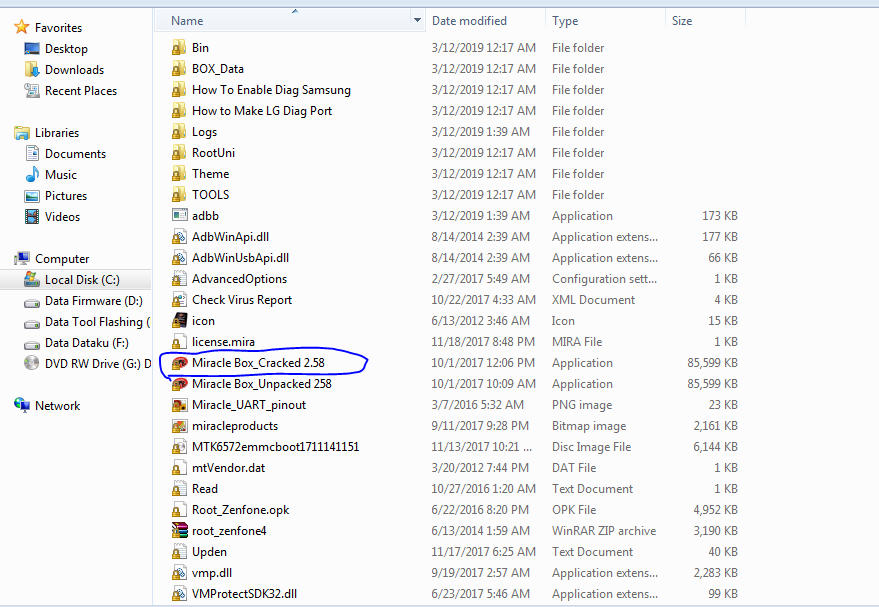Select the AdvancedOptions configuration file icon

tap(179, 279)
